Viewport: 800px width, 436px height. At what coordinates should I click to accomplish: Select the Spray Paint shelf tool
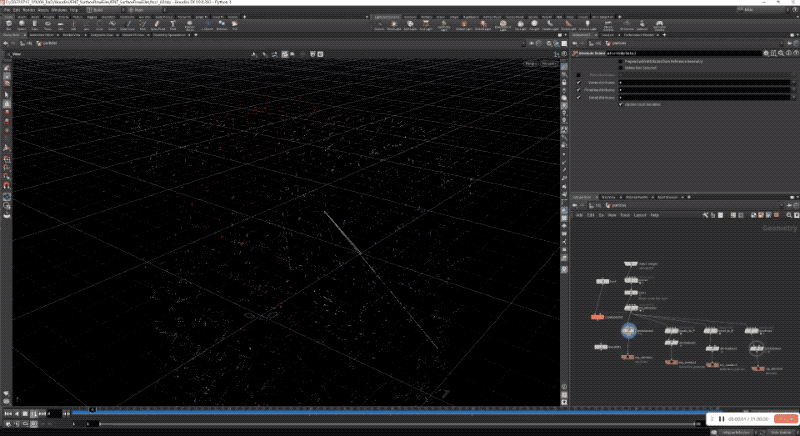[158, 23]
